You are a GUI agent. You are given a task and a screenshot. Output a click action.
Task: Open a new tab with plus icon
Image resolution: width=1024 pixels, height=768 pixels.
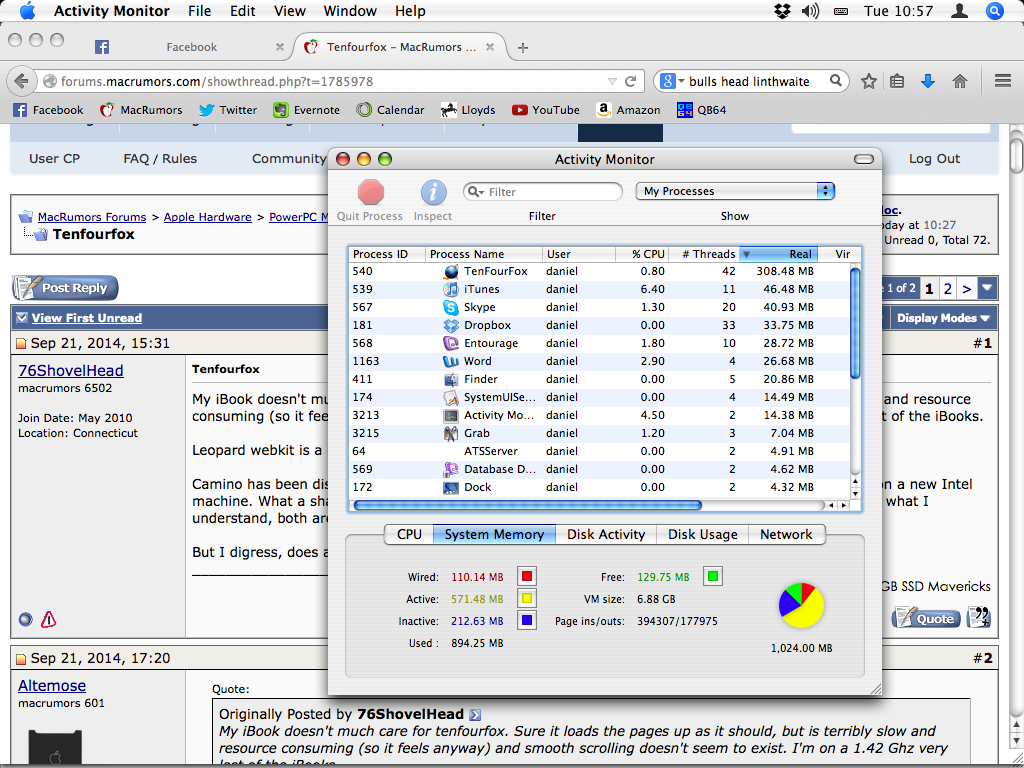(522, 47)
